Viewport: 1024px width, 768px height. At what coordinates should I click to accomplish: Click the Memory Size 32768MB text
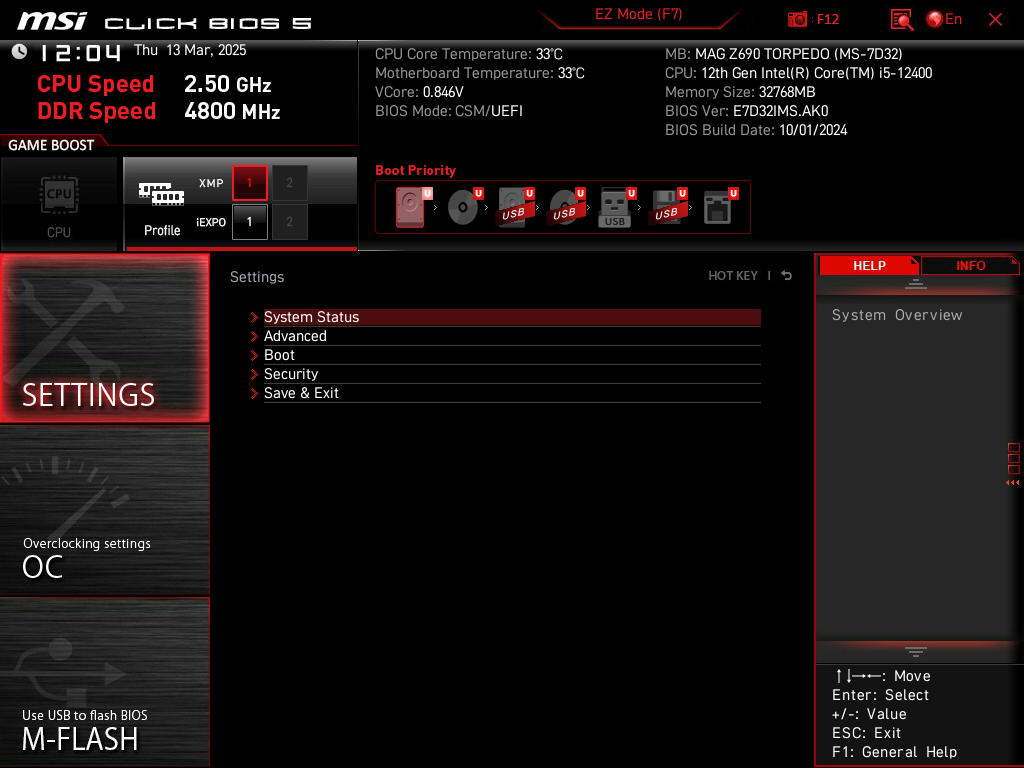[x=740, y=92]
